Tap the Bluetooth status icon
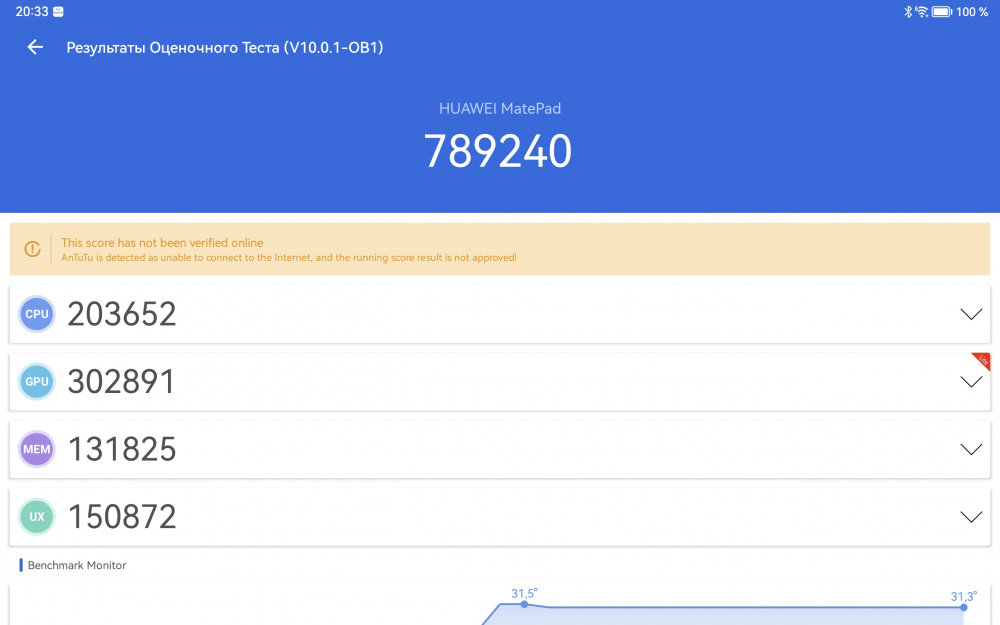The image size is (1000, 625). coord(908,11)
